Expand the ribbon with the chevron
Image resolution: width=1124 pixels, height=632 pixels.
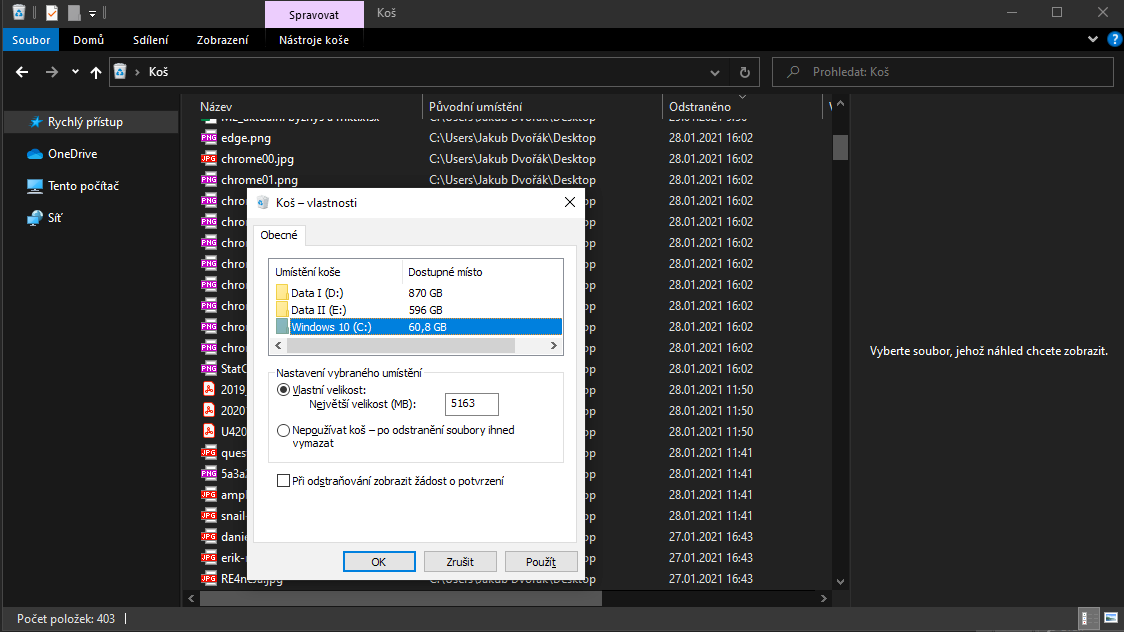click(x=1091, y=40)
